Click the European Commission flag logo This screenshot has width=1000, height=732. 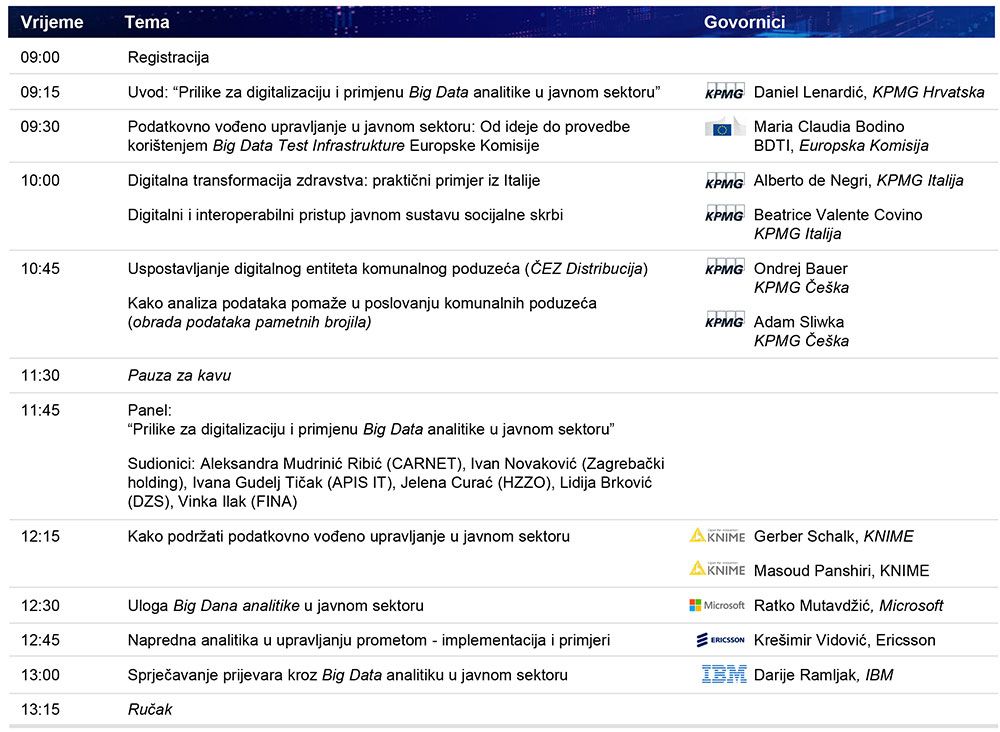(725, 128)
